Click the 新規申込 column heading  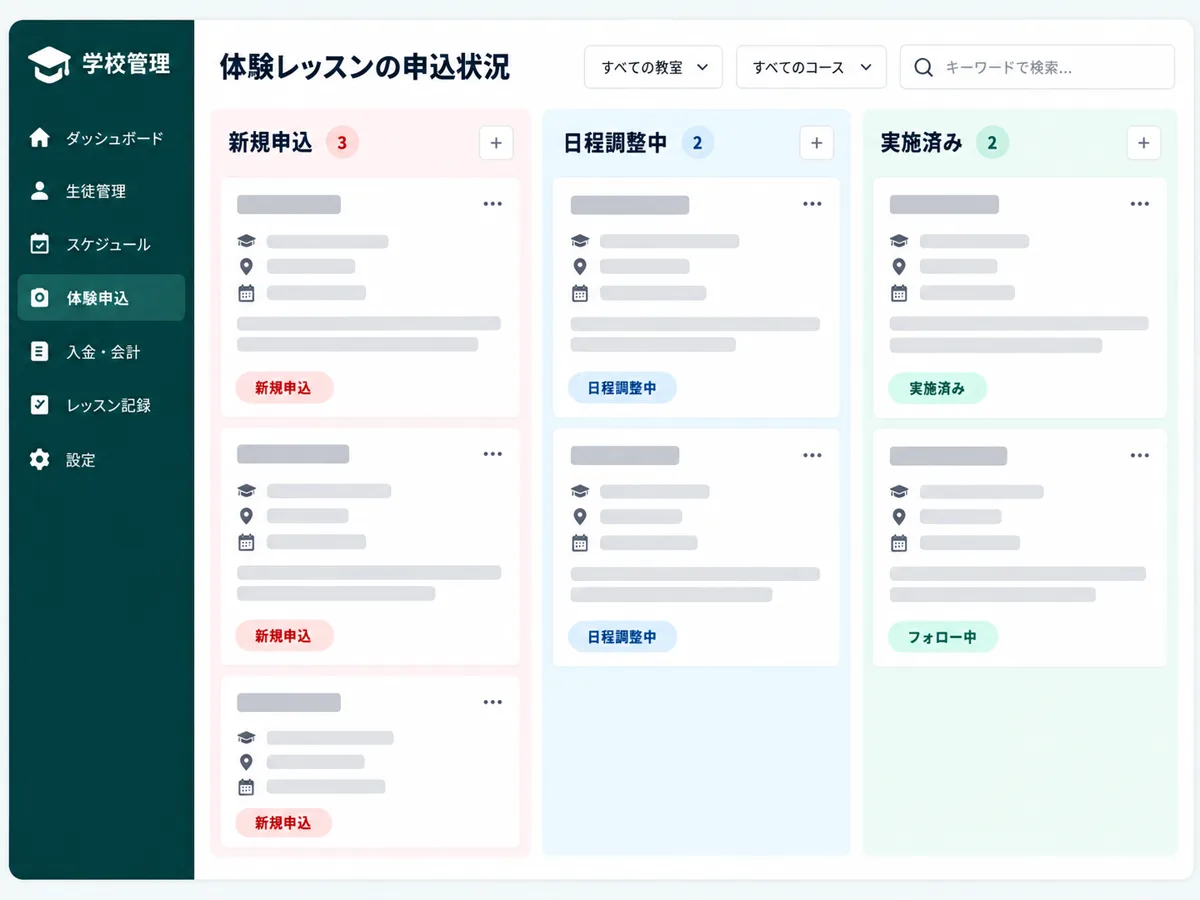pyautogui.click(x=270, y=143)
